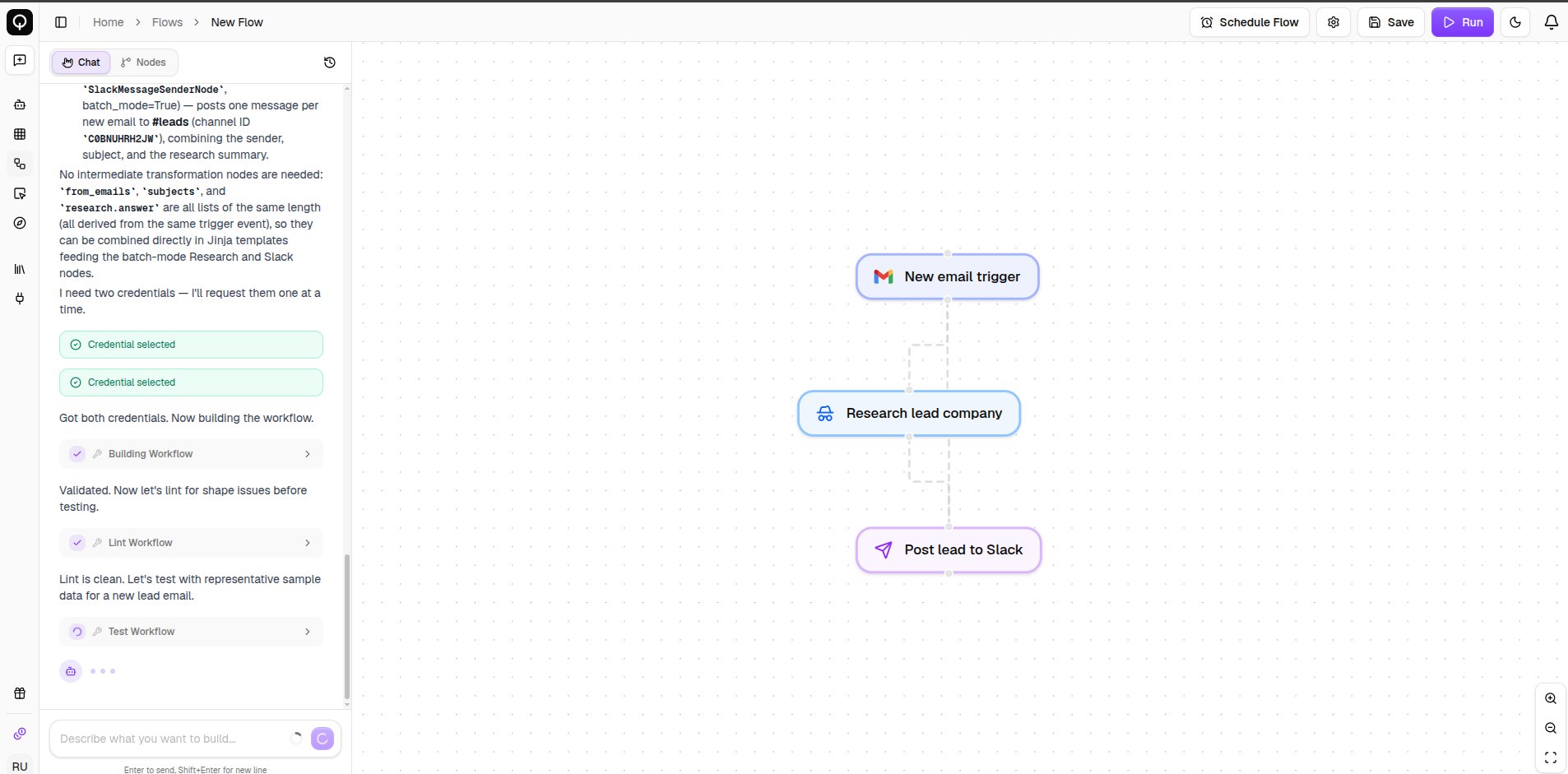Toggle the sidebar panel icon
Screen dimensions: 1568x774
pyautogui.click(x=61, y=22)
